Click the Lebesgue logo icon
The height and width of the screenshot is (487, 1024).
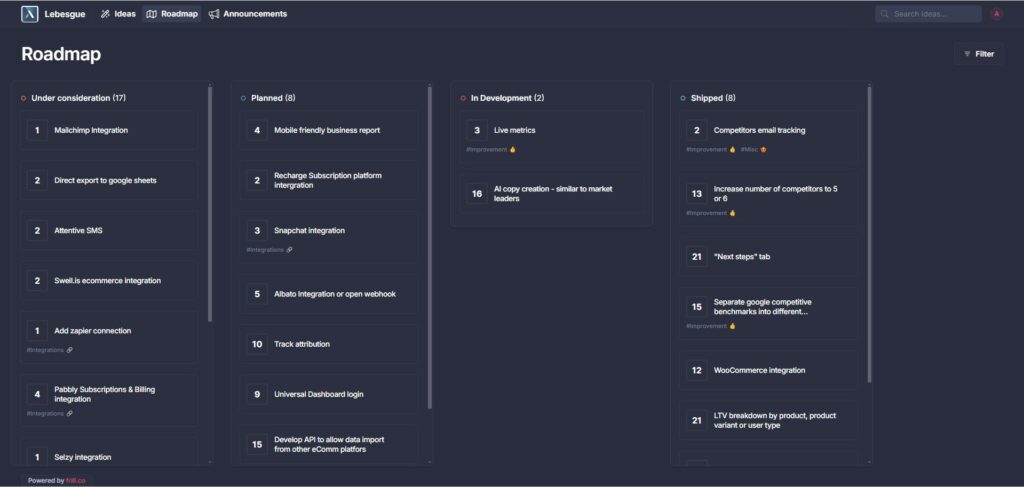point(29,14)
